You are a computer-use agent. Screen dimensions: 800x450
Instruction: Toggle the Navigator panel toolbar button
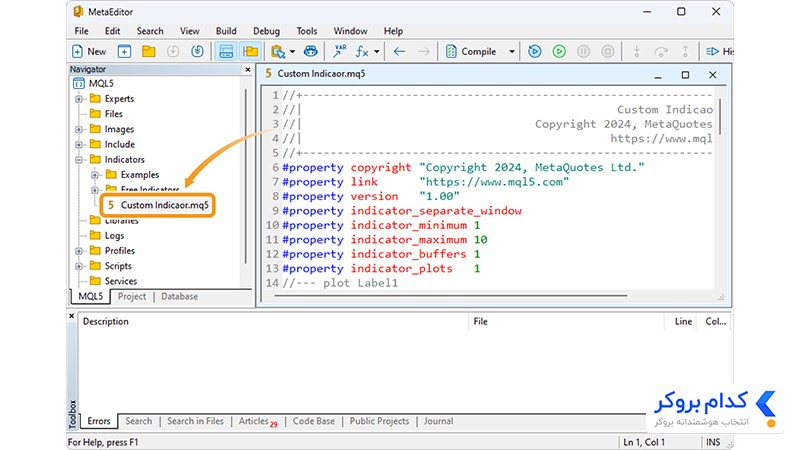coord(251,52)
